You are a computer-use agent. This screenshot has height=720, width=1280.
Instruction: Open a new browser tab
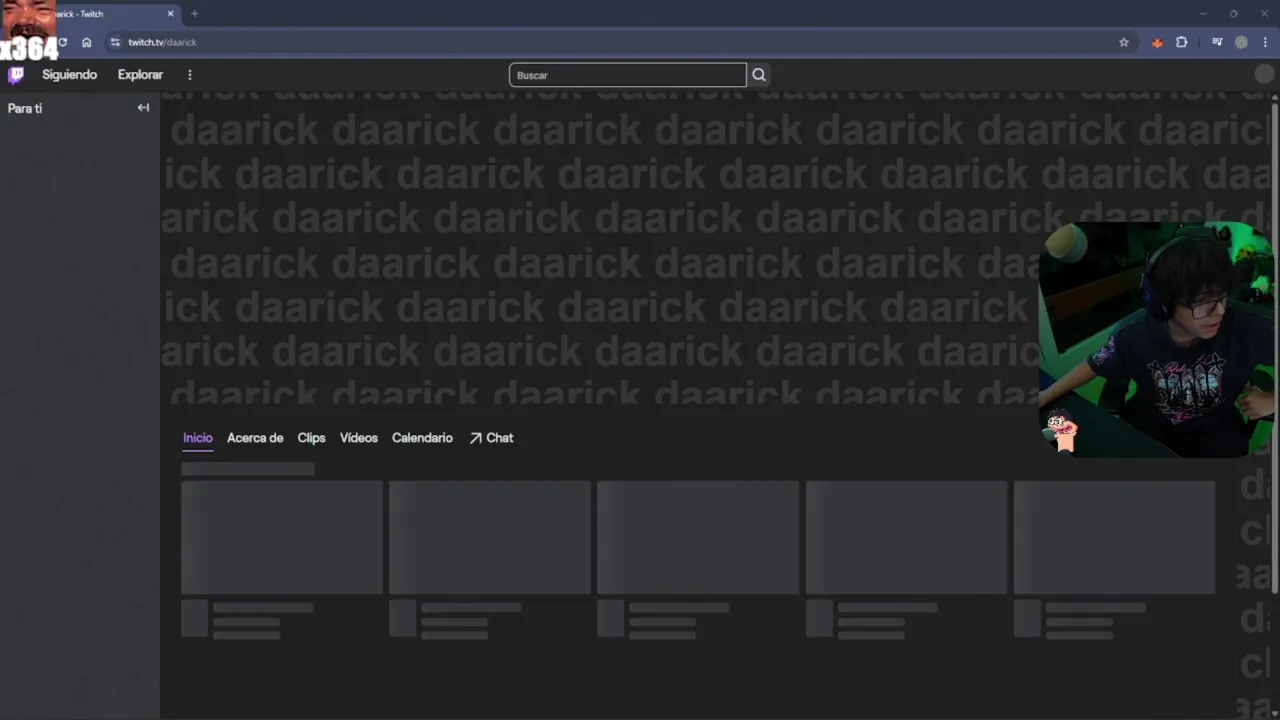(194, 14)
